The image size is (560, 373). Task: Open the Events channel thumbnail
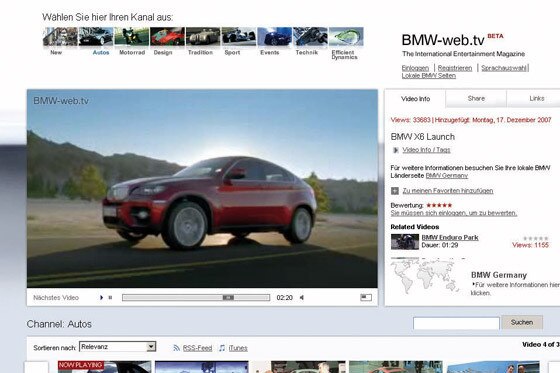(274, 36)
